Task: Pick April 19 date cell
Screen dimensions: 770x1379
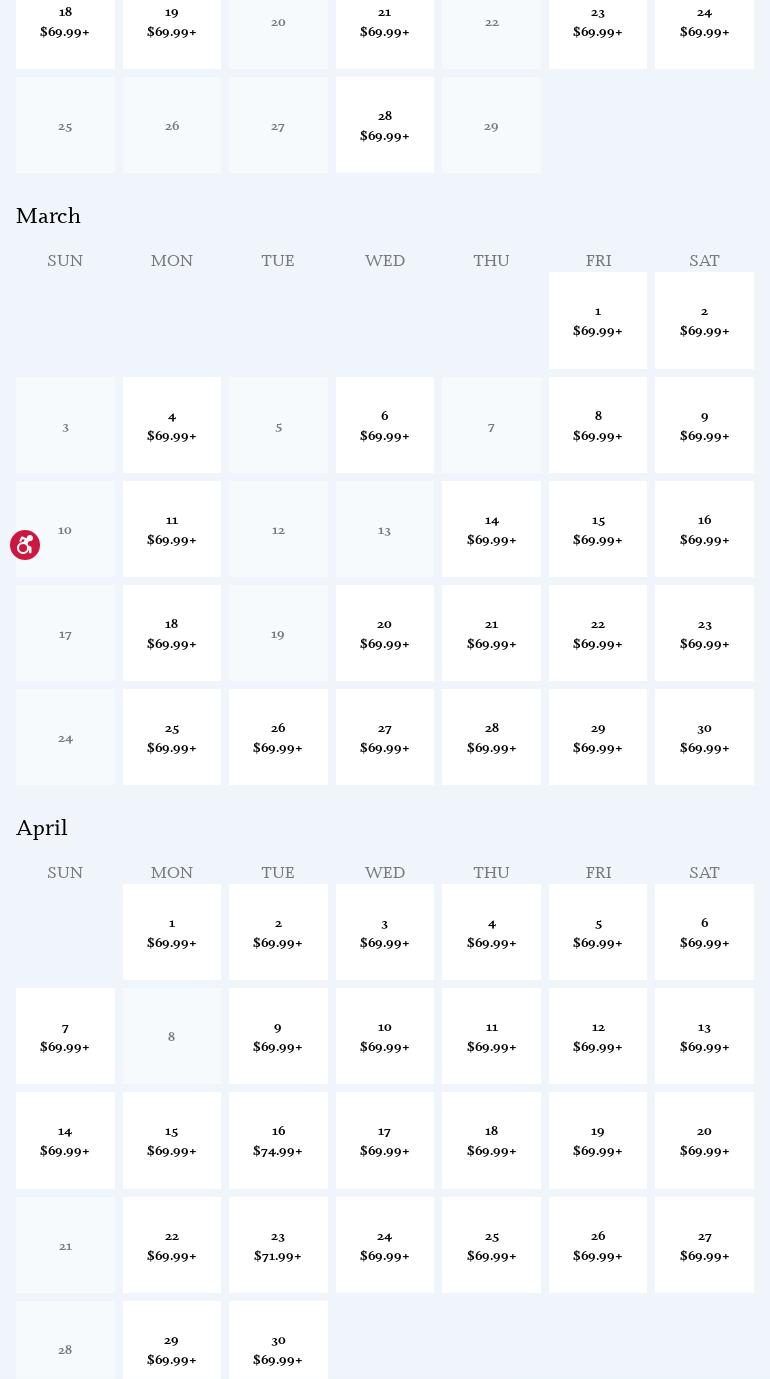Action: coord(598,1141)
